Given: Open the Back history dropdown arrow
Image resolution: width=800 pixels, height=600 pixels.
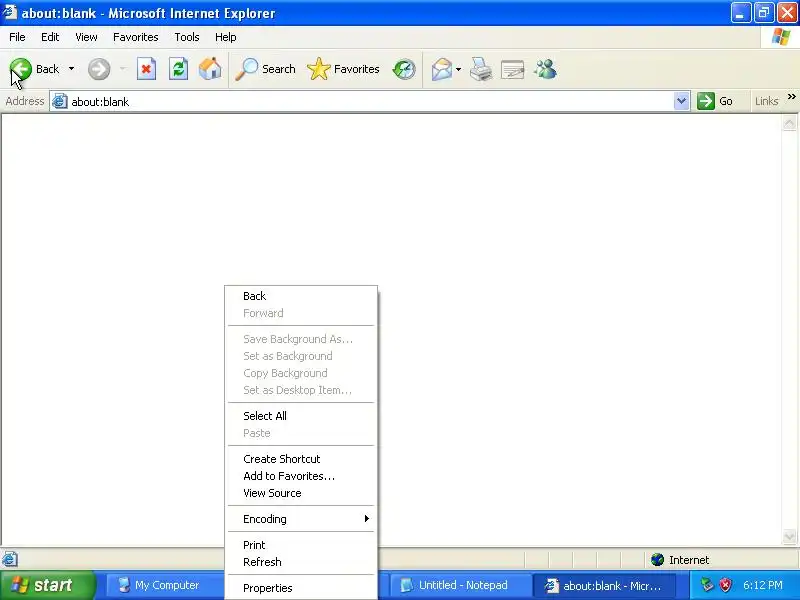Looking at the screenshot, I should [x=71, y=69].
